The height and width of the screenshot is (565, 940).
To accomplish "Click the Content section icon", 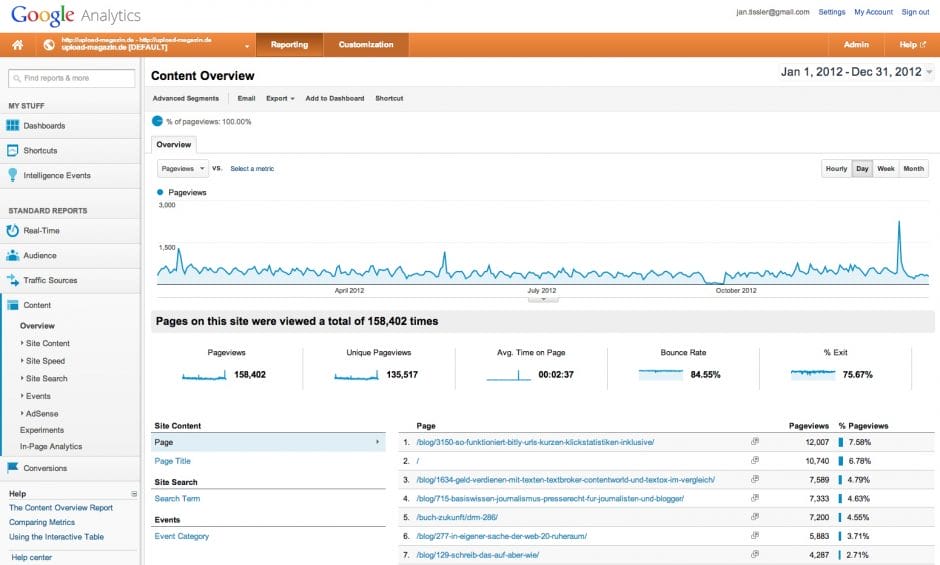I will tap(12, 305).
